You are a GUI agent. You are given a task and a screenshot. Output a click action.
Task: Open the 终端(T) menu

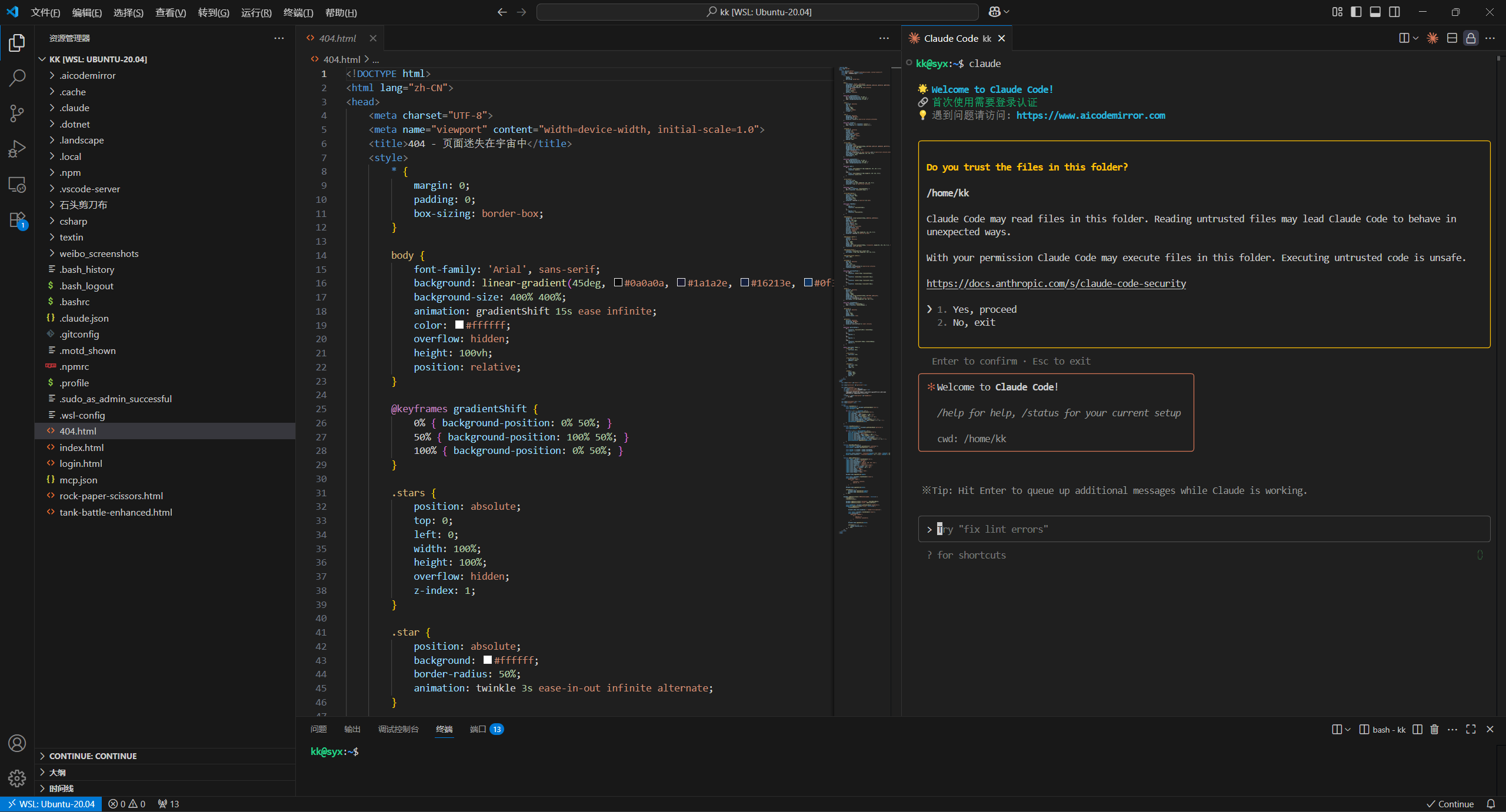pos(298,12)
